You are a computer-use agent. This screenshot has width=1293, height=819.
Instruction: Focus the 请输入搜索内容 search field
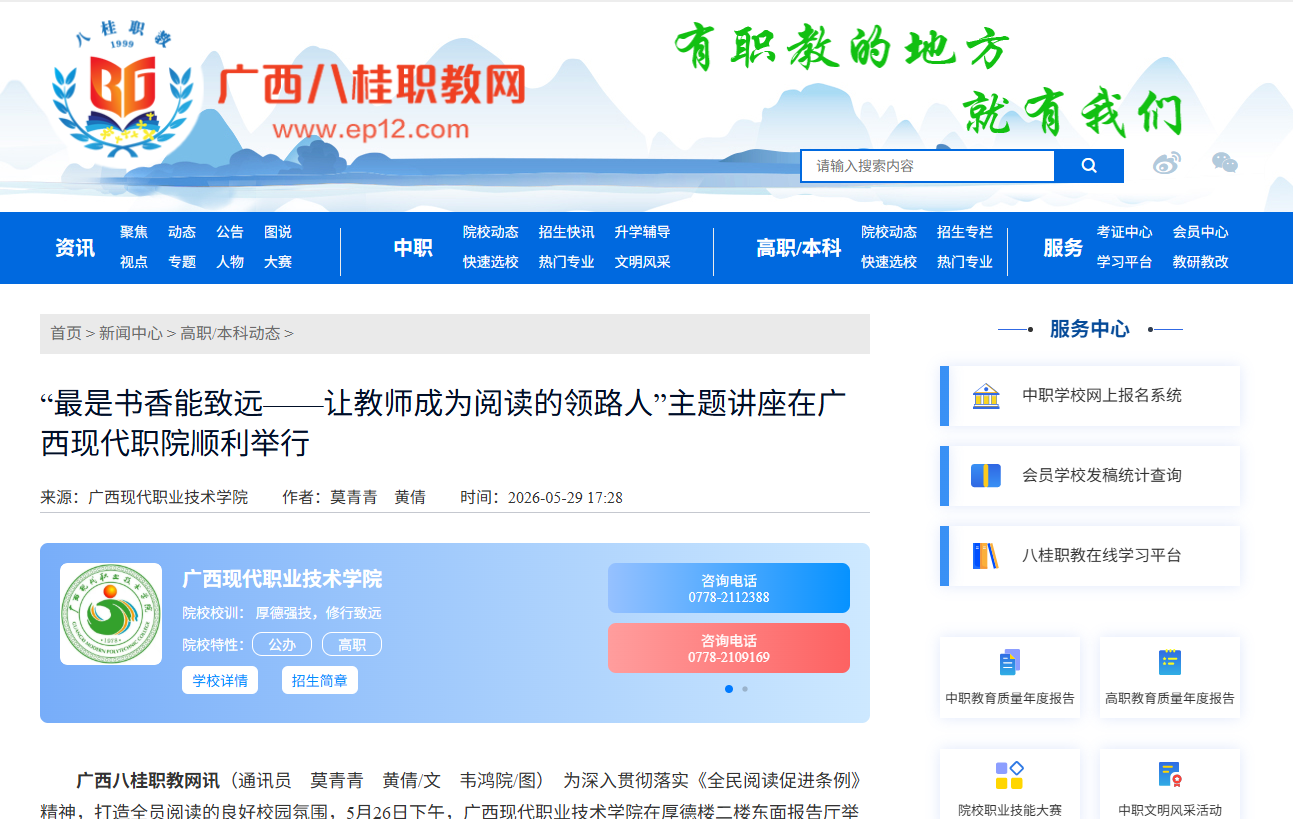pyautogui.click(x=927, y=166)
